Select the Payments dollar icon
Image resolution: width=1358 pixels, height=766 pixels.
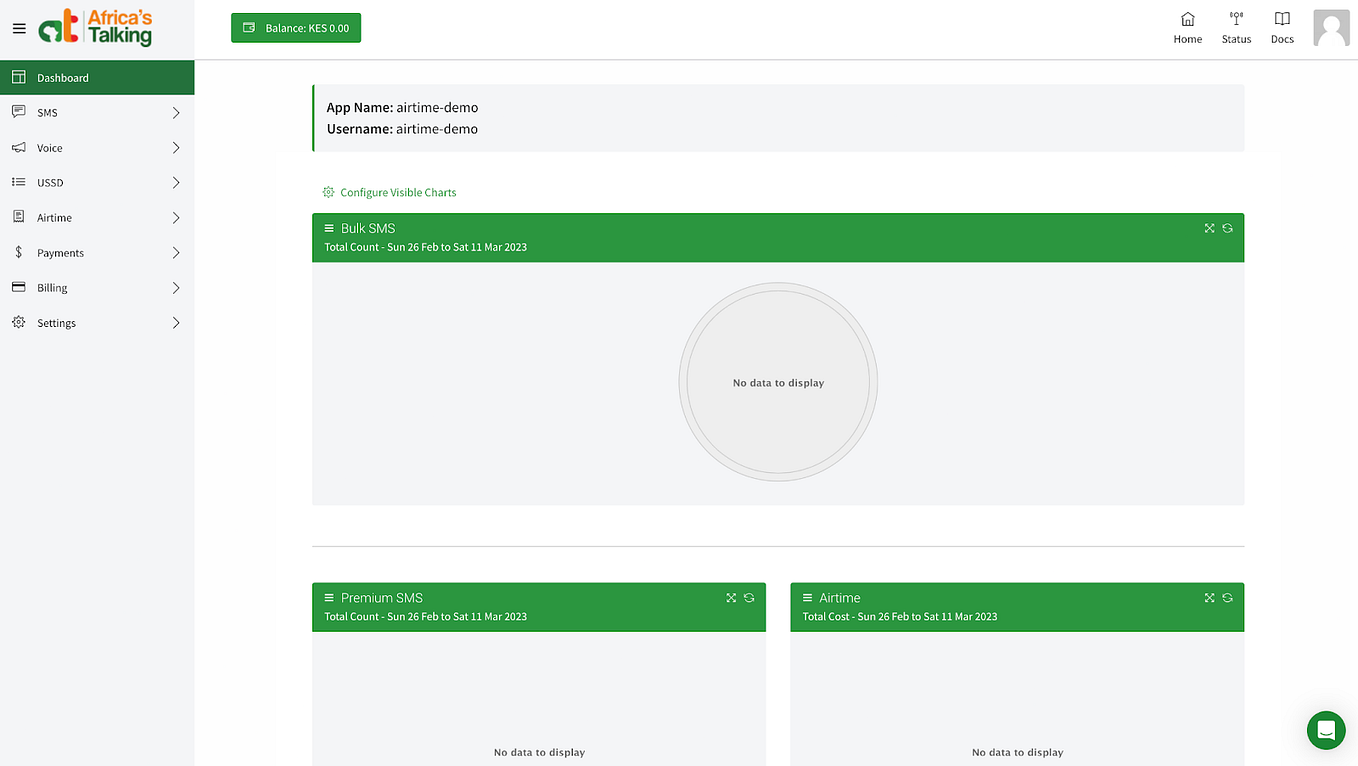(18, 252)
